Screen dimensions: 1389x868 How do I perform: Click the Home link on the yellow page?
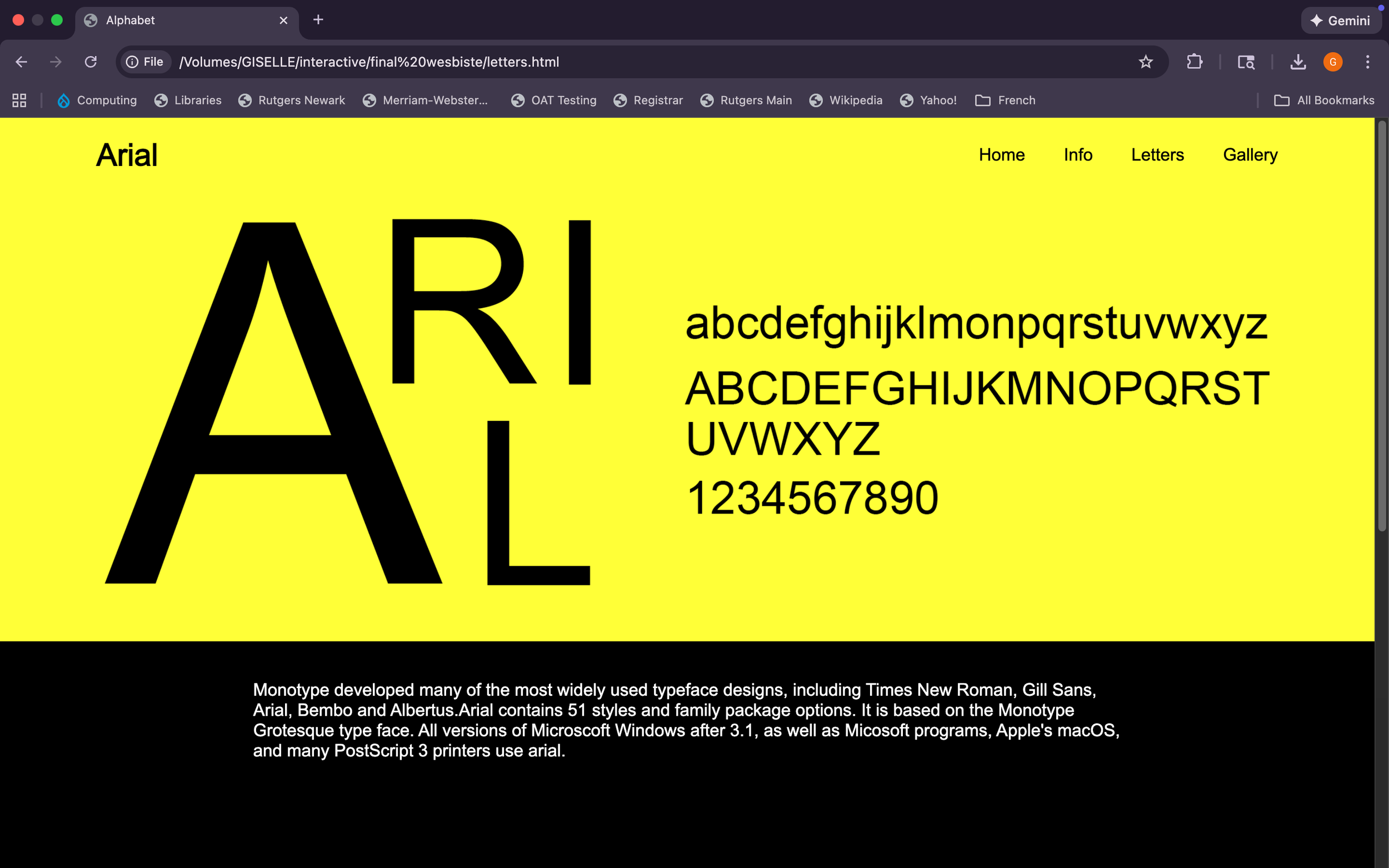point(1001,154)
